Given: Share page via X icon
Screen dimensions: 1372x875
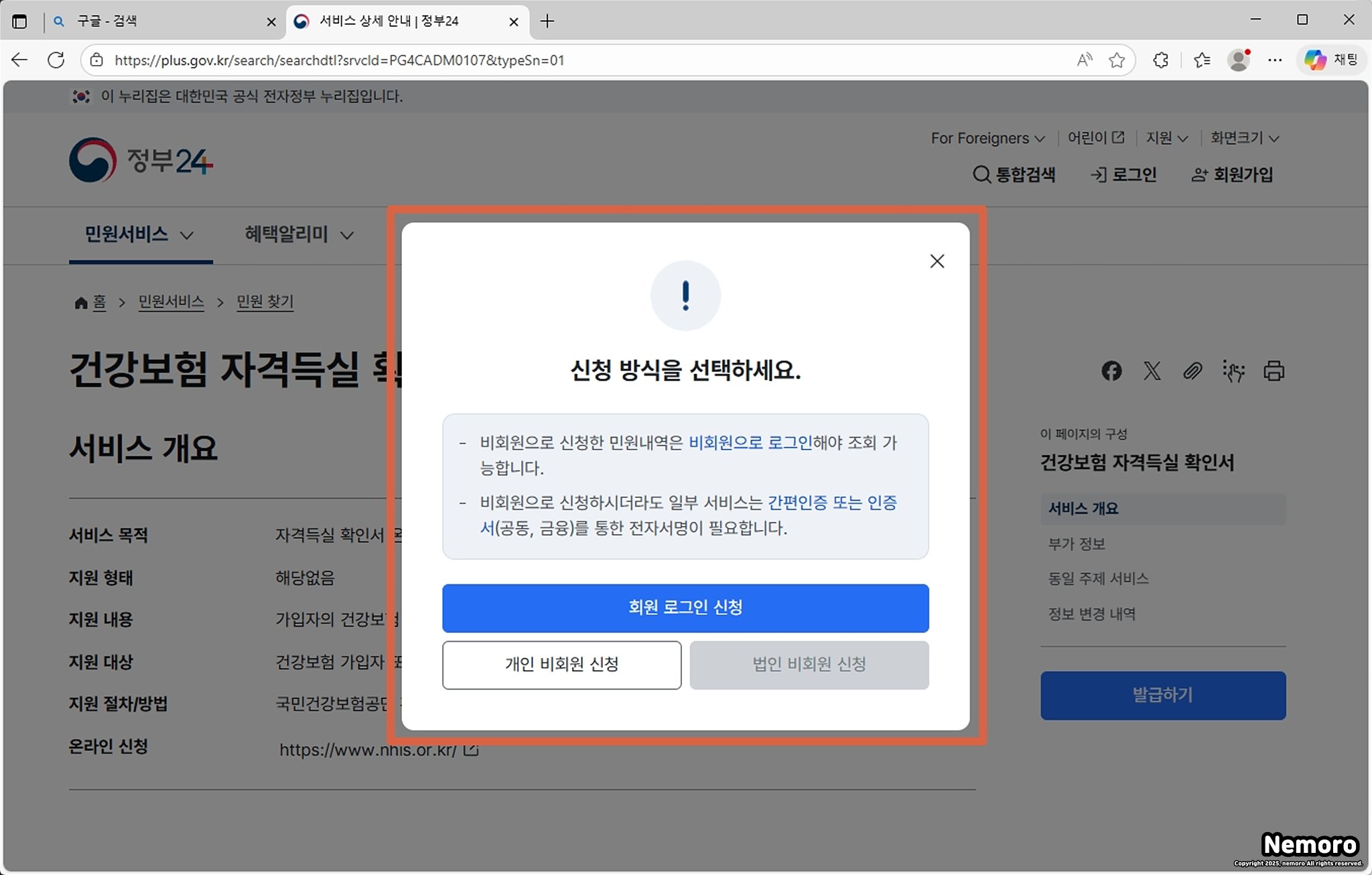Looking at the screenshot, I should pyautogui.click(x=1152, y=371).
